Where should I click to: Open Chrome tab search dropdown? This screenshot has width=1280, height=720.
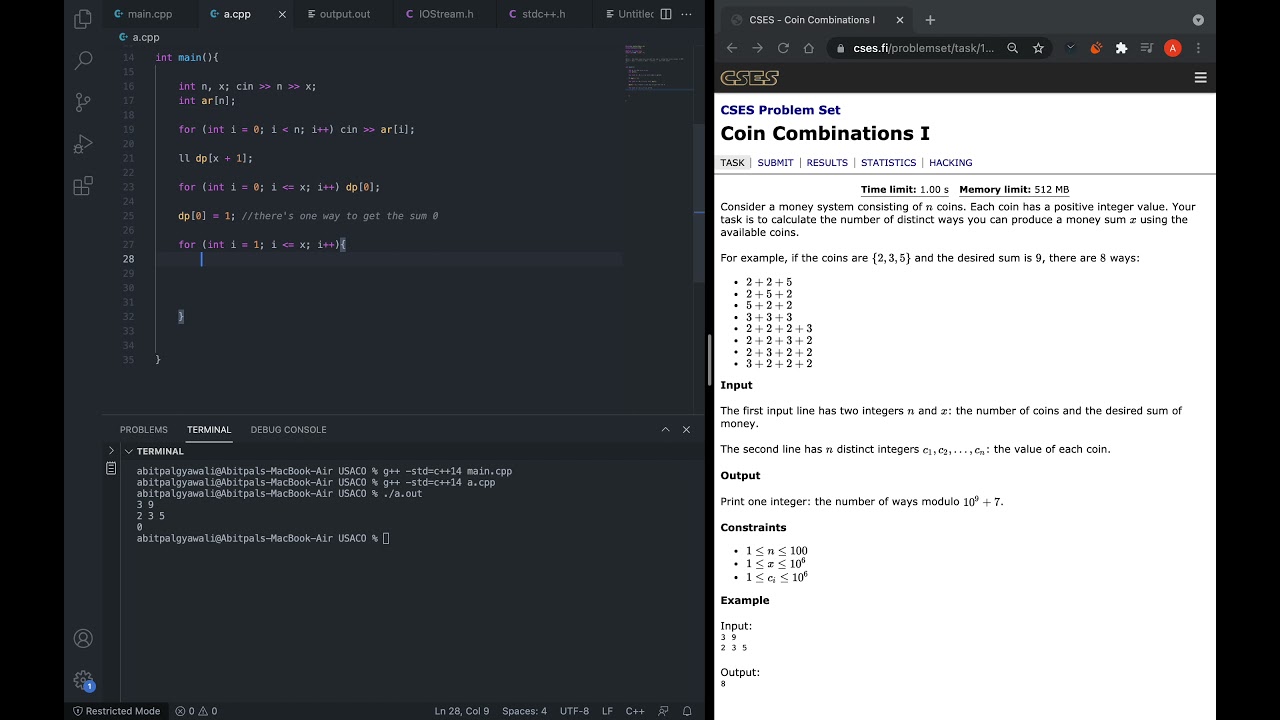pos(1198,20)
